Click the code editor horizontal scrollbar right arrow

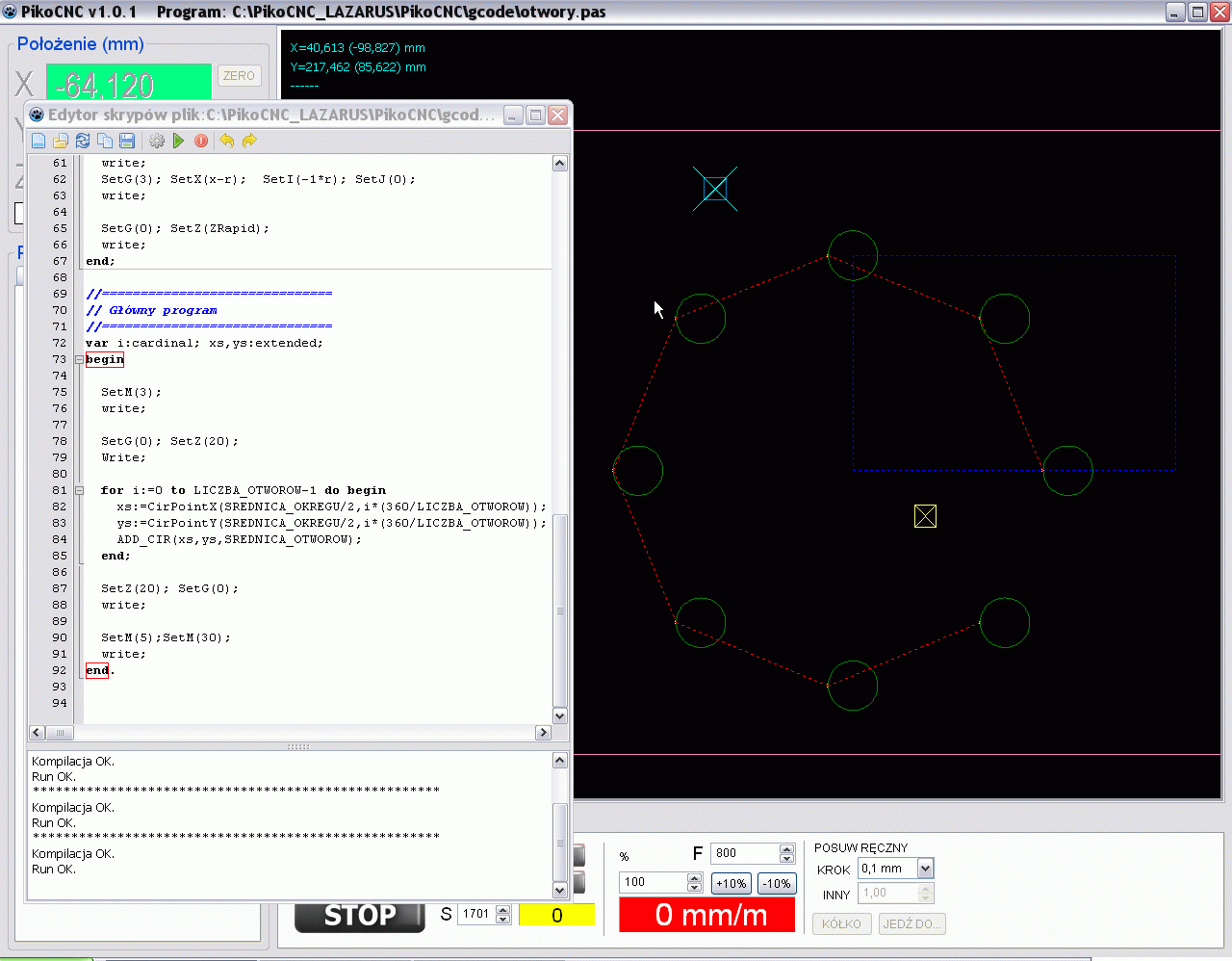(543, 733)
